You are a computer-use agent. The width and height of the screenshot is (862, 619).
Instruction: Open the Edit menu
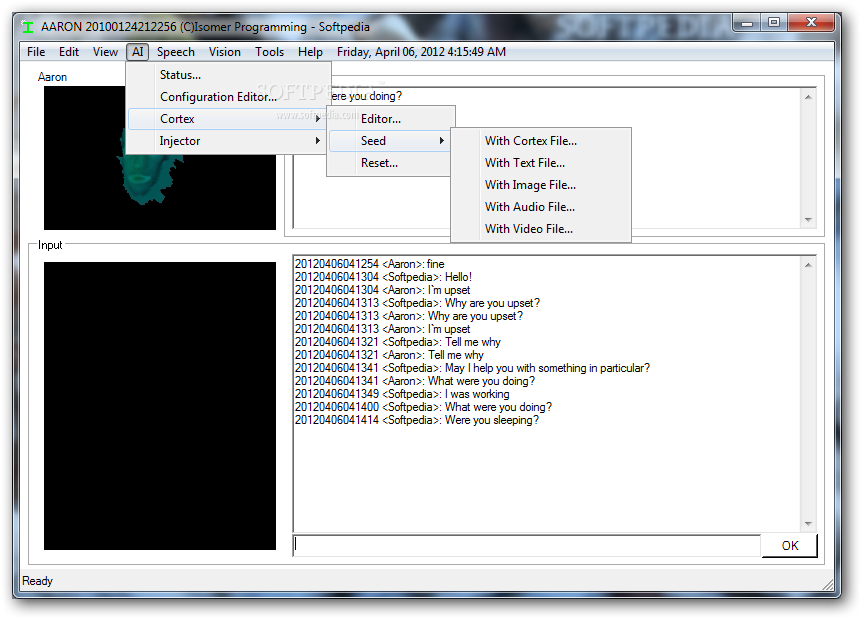[69, 52]
